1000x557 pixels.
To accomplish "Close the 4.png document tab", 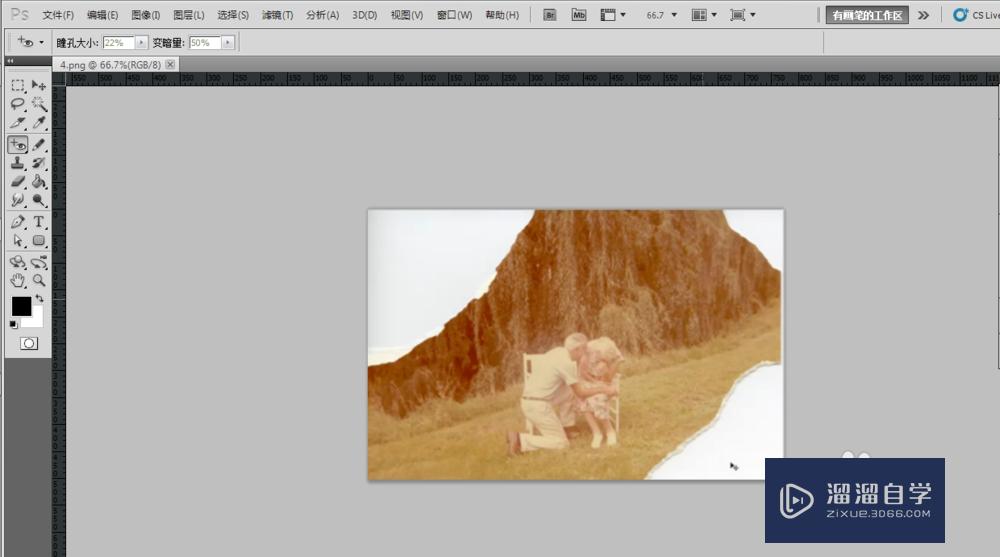I will 170,64.
